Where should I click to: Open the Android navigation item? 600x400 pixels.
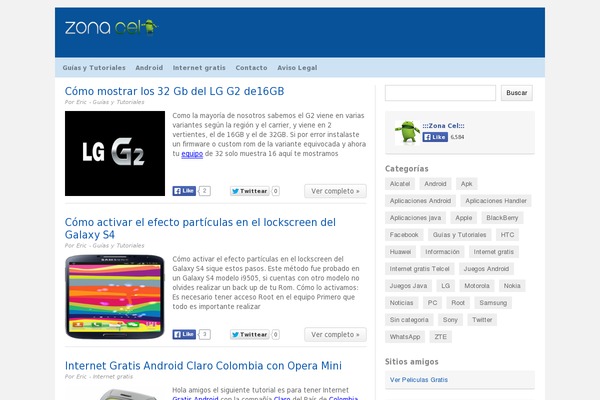point(149,68)
